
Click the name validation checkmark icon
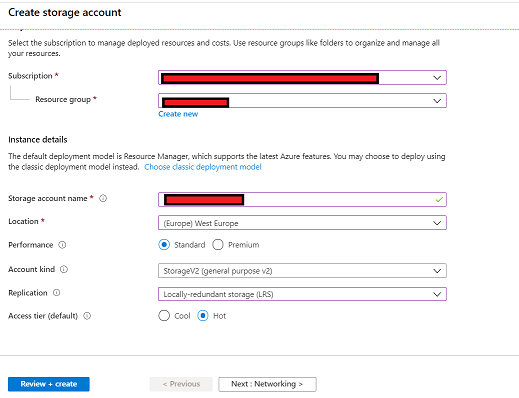coord(439,199)
